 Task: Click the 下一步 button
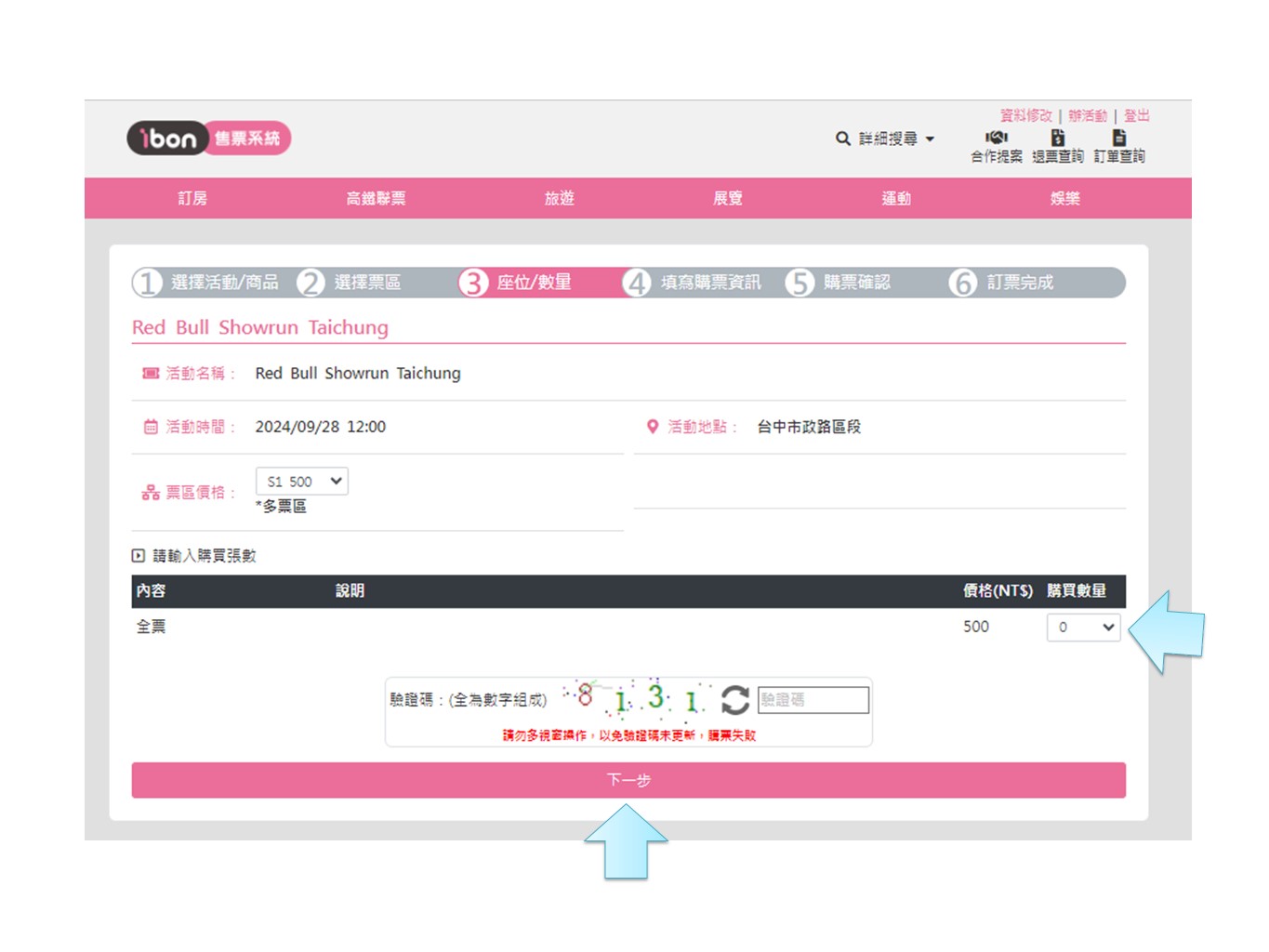point(628,780)
